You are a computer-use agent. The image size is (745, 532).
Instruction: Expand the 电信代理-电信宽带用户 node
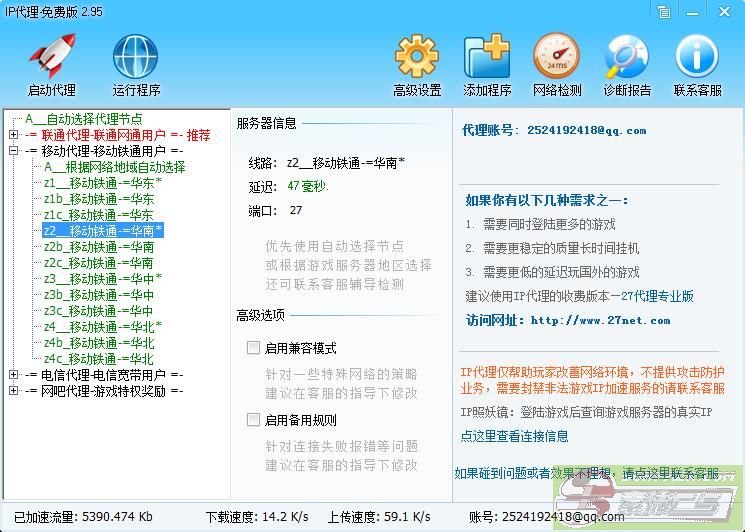tap(13, 375)
